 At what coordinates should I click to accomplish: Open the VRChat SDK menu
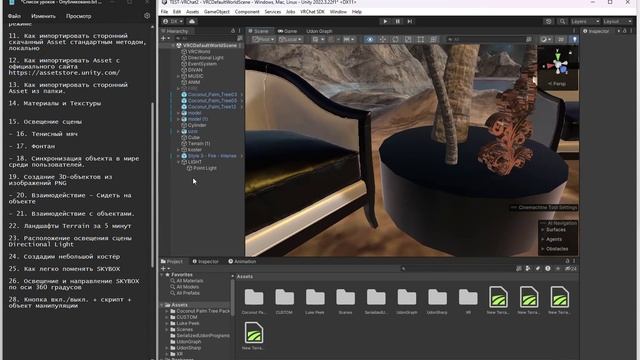[x=312, y=12]
